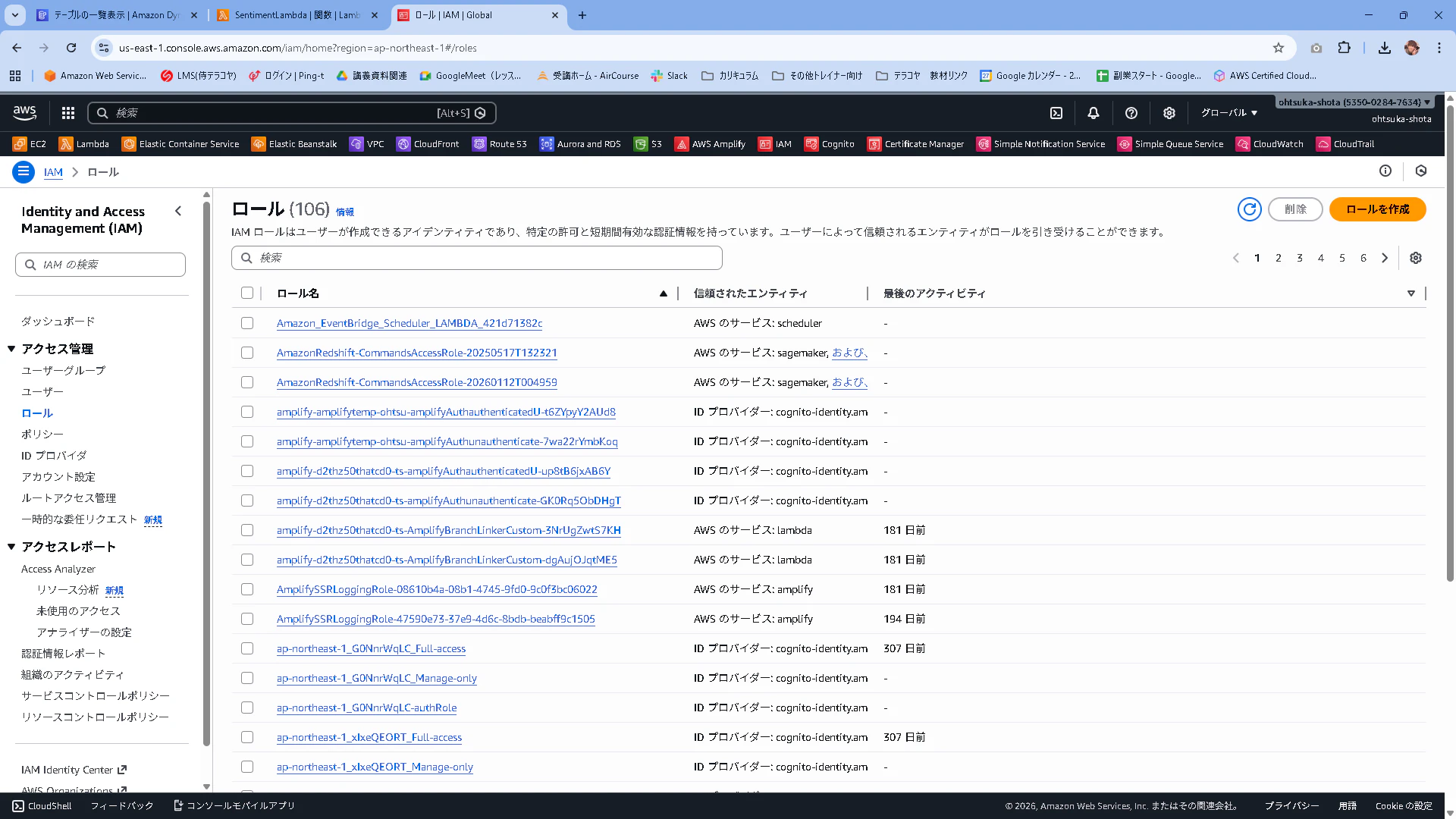Viewport: 1456px width, 819px height.
Task: Open the CloudWatch favorites shortcut
Action: (x=1270, y=144)
